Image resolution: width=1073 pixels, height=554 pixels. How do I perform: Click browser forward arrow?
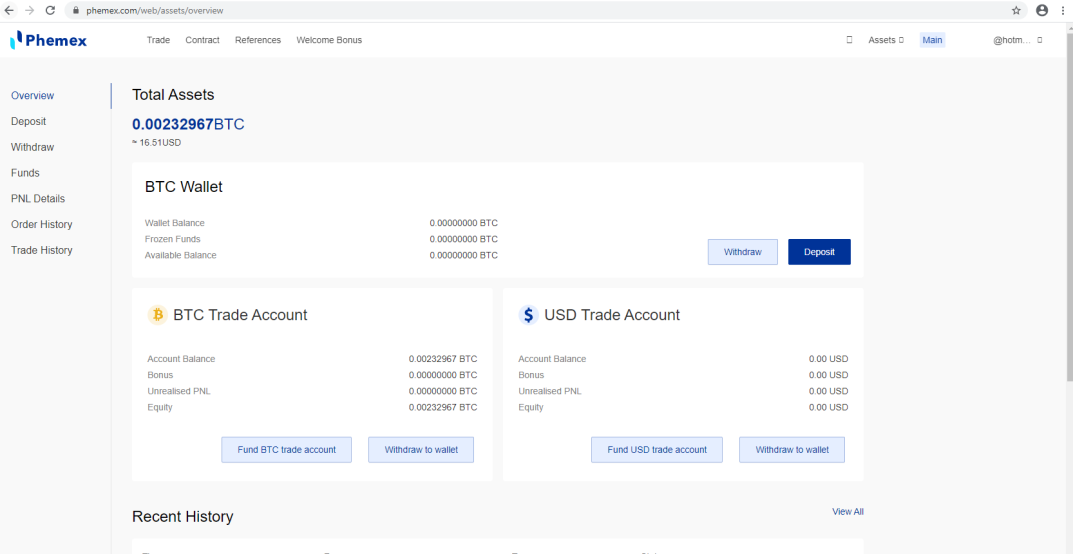point(29,10)
